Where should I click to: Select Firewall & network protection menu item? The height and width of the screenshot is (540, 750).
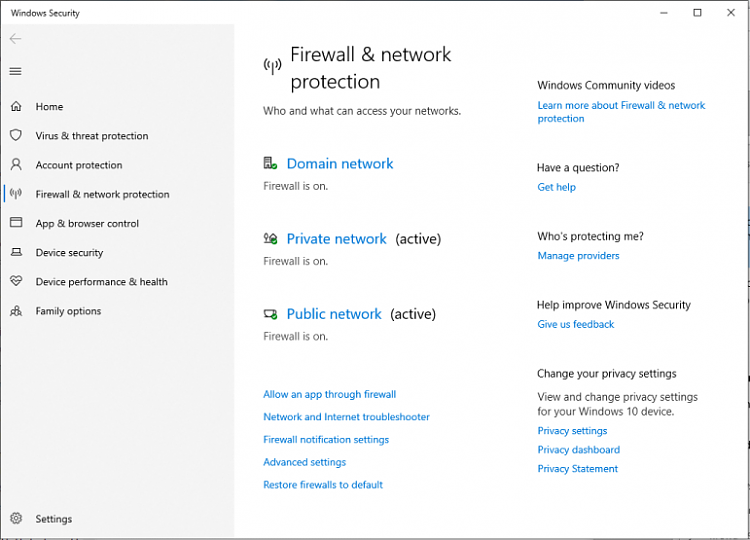pyautogui.click(x=102, y=194)
